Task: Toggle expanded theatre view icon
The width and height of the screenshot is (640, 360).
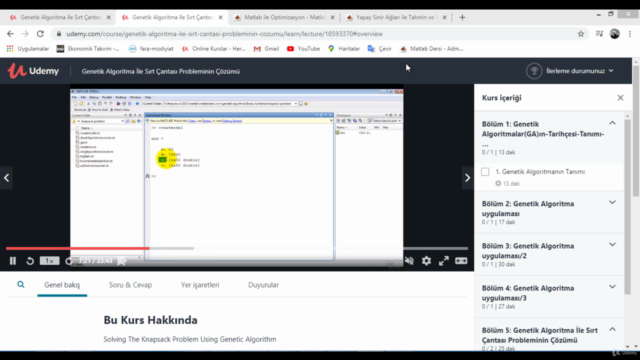Action: tap(461, 261)
